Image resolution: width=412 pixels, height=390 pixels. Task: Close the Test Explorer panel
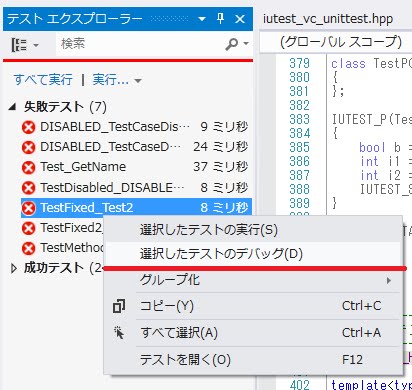coord(240,19)
